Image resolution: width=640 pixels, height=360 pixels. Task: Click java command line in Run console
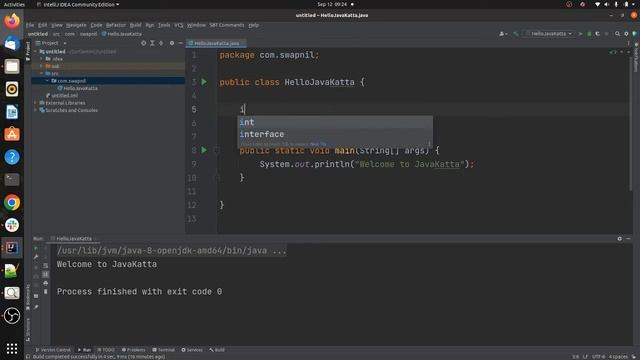tap(171, 251)
